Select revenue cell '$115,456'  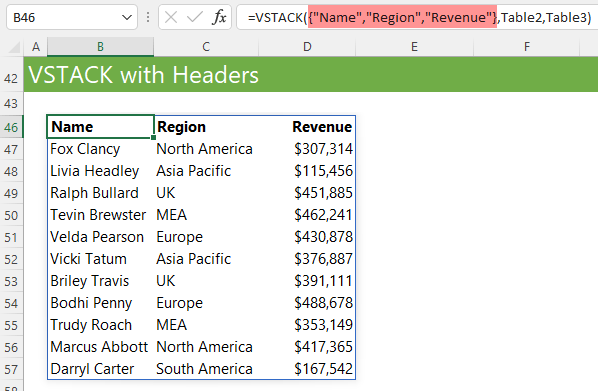point(307,171)
